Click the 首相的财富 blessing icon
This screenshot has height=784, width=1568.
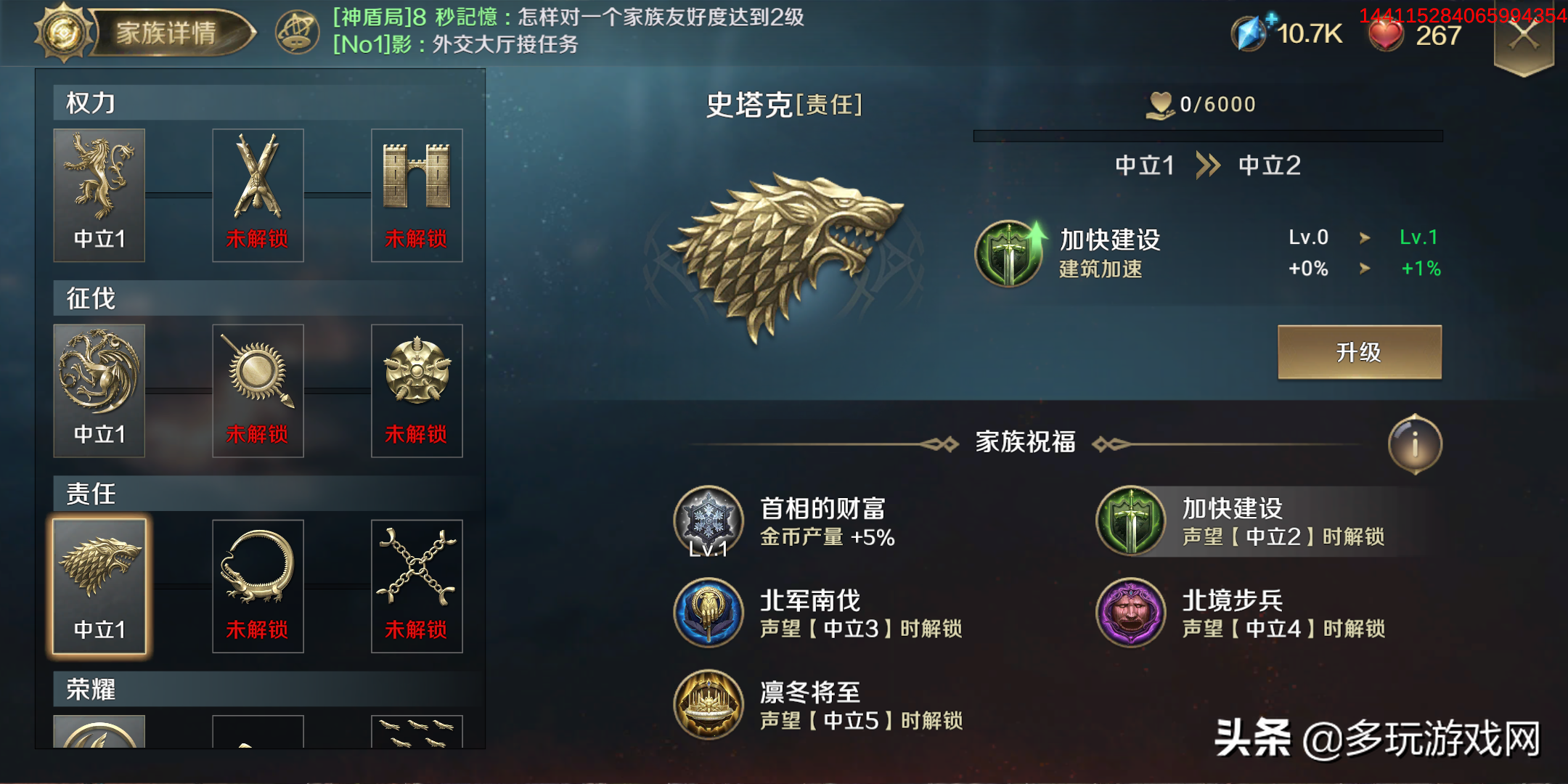click(709, 521)
